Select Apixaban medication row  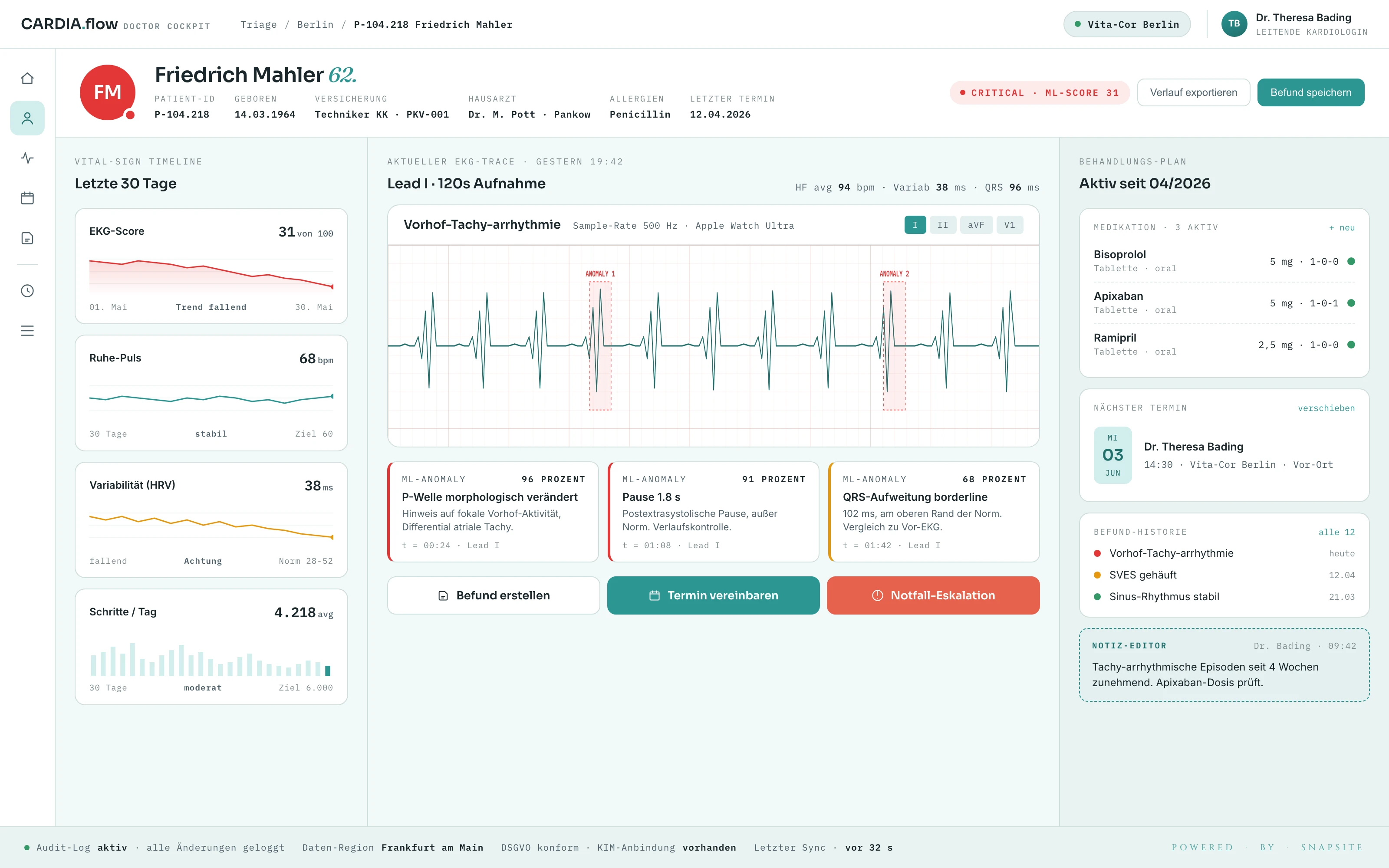coord(1224,303)
